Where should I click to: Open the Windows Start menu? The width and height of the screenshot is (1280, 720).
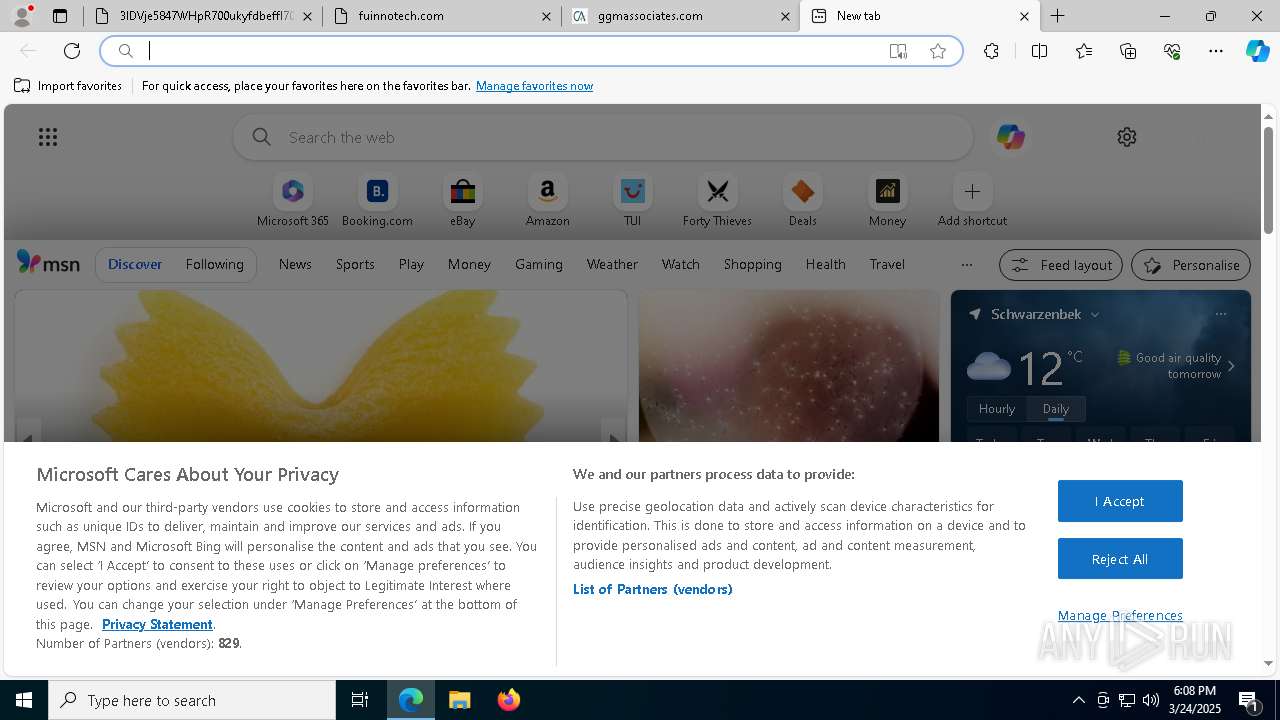point(24,700)
